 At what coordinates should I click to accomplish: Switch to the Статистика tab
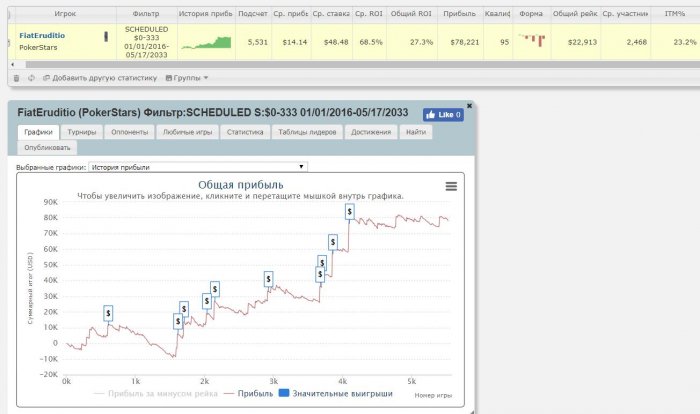click(245, 132)
